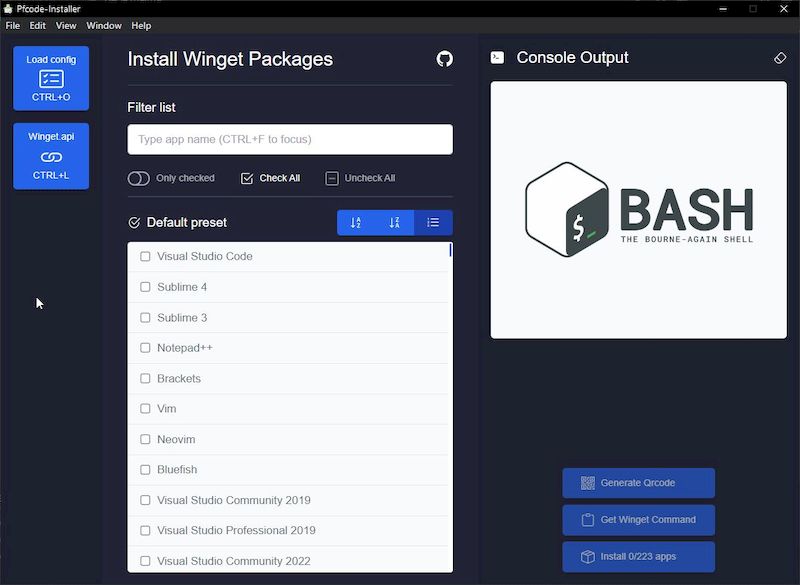Screen dimensions: 800x585
Task: Sort the app list Z to A
Action: (x=394, y=222)
